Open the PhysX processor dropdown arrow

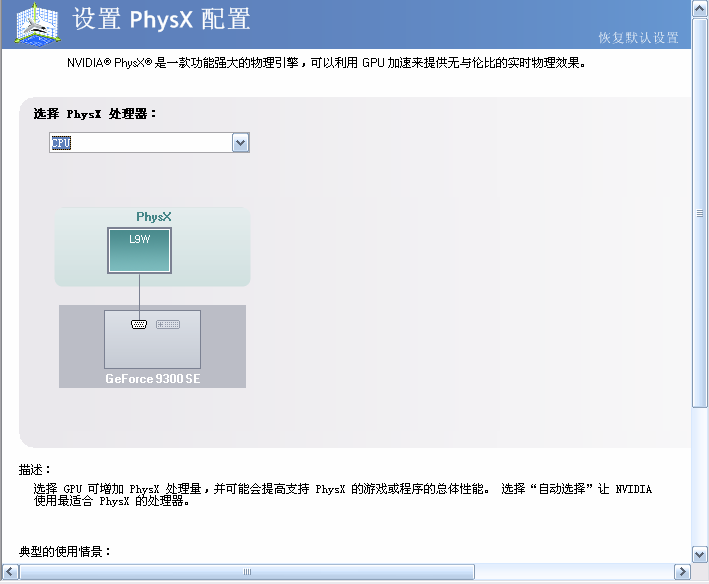pos(241,143)
